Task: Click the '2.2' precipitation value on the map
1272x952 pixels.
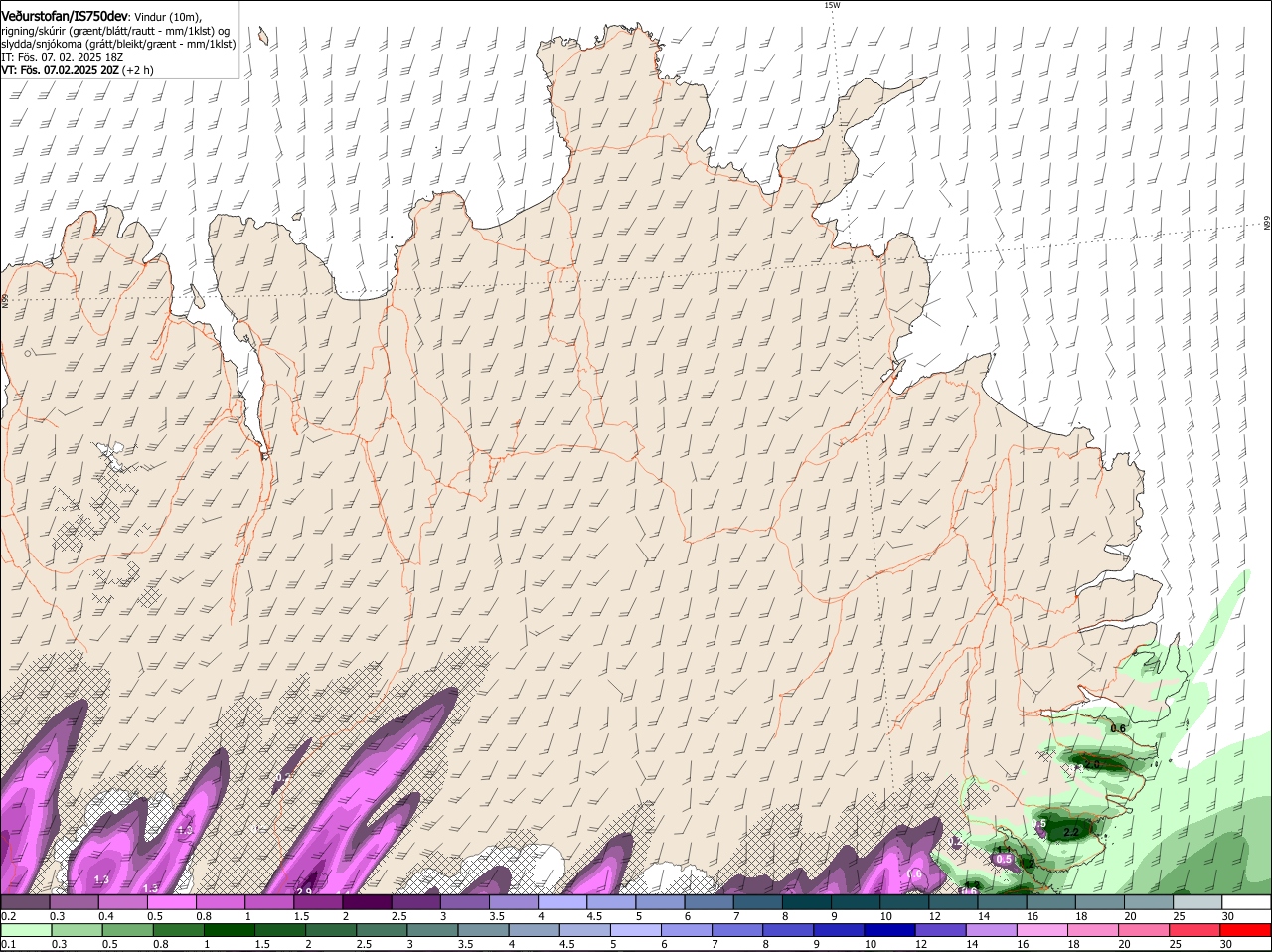Action: pyautogui.click(x=1071, y=832)
